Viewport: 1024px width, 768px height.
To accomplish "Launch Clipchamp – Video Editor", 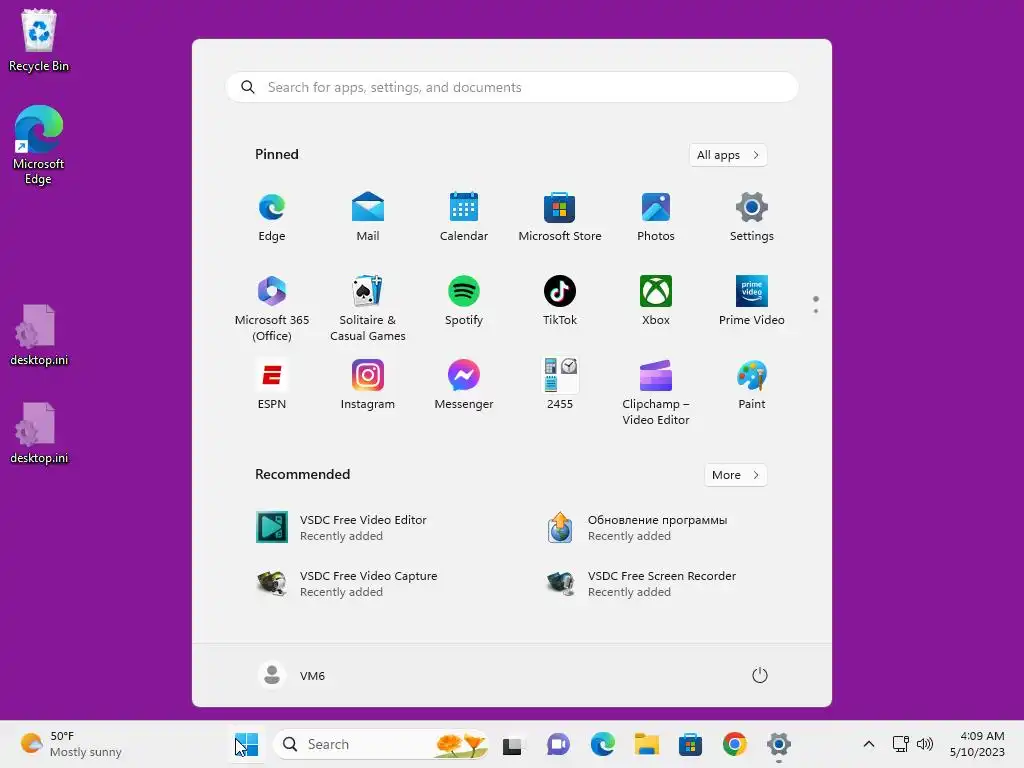I will pos(656,392).
